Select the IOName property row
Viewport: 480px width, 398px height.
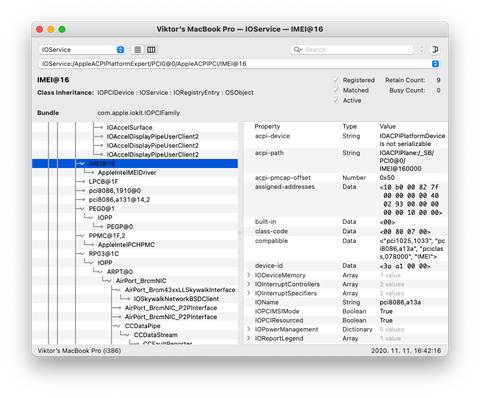point(346,302)
